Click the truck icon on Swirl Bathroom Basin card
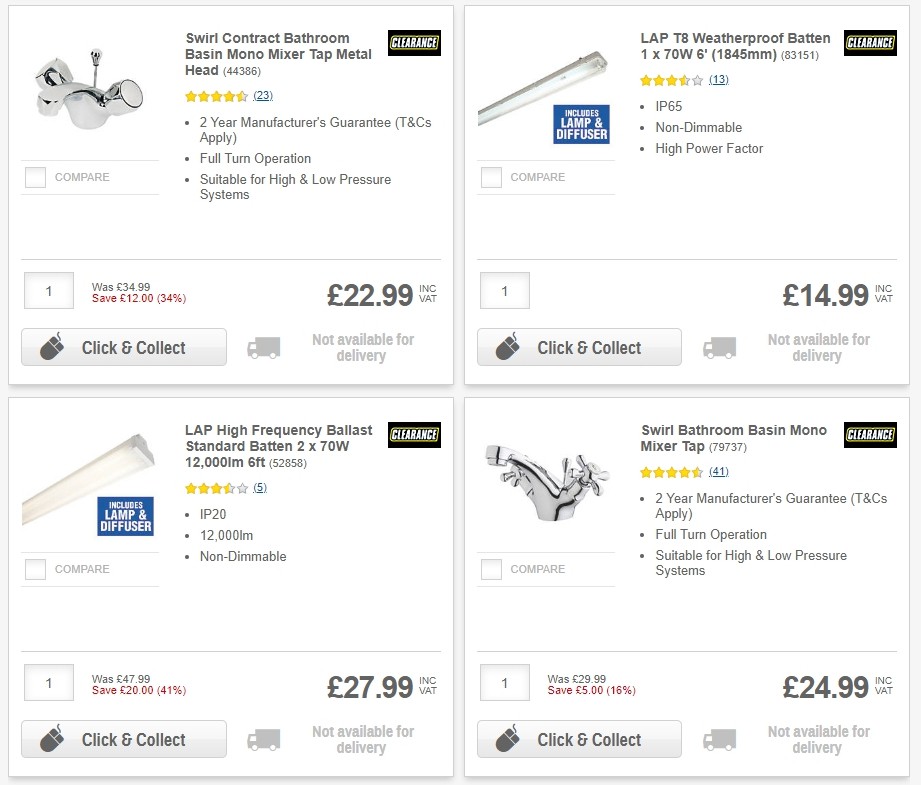The image size is (921, 785). coord(720,739)
